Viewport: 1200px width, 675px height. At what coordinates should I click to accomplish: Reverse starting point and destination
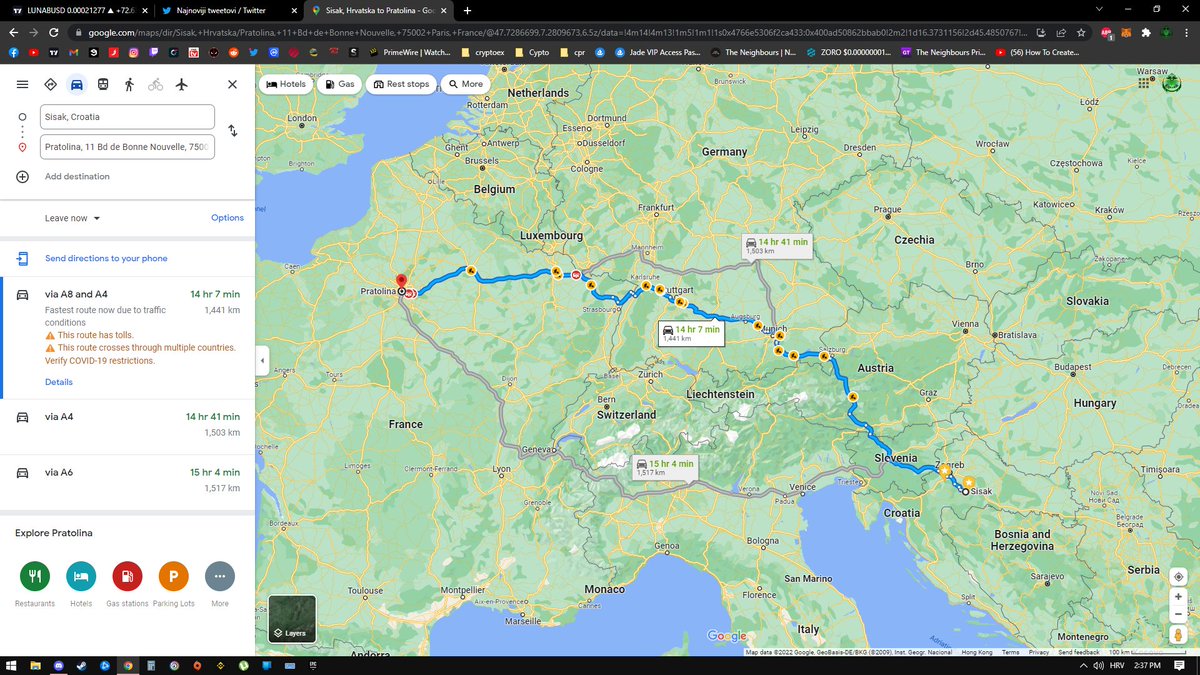[232, 131]
